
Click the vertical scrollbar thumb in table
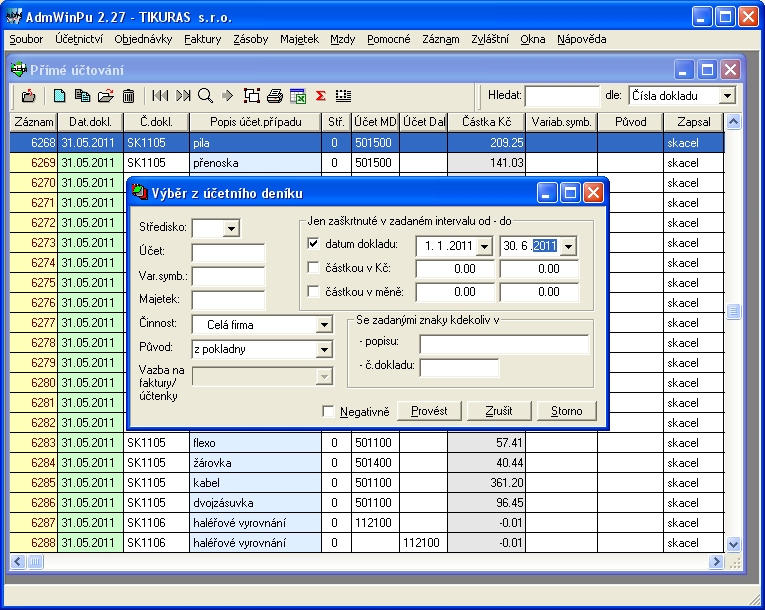click(x=733, y=311)
